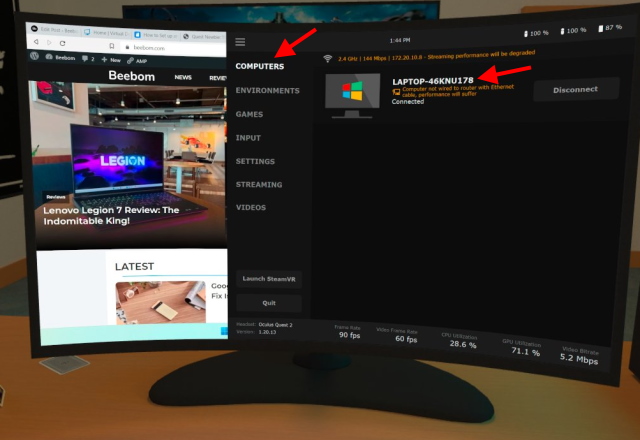Reload the Beebom page in browser

tap(63, 44)
